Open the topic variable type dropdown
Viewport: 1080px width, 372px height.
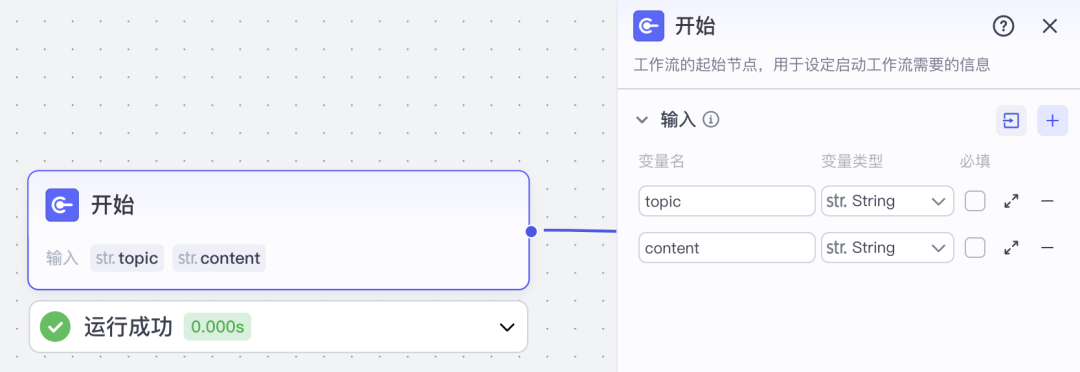[x=887, y=201]
